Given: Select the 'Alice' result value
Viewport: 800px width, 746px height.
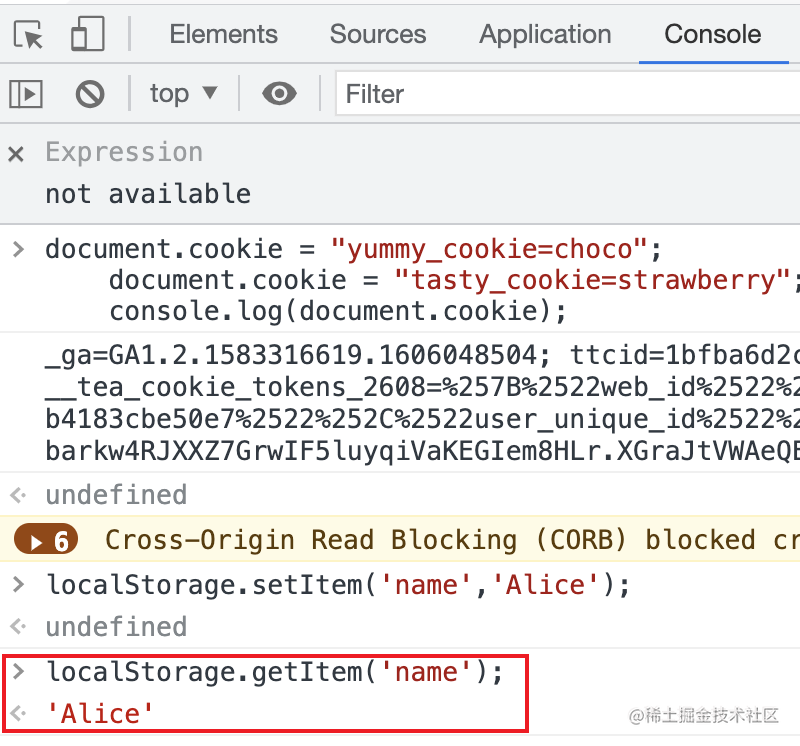Looking at the screenshot, I should pos(99,713).
